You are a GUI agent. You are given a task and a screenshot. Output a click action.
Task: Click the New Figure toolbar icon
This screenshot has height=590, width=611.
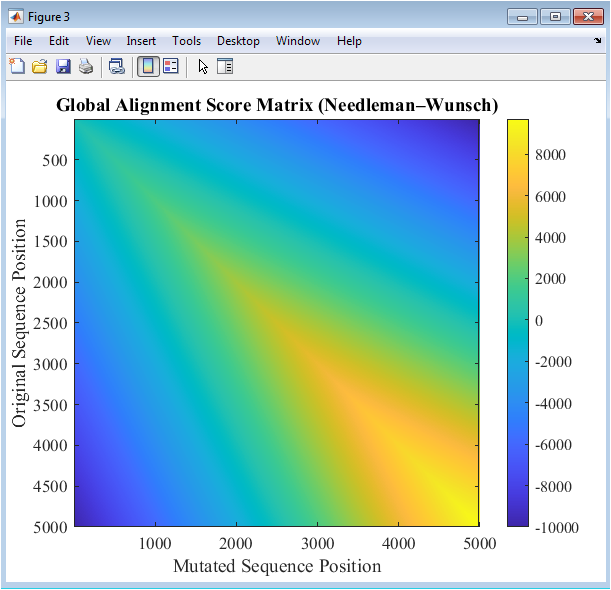pyautogui.click(x=17, y=67)
